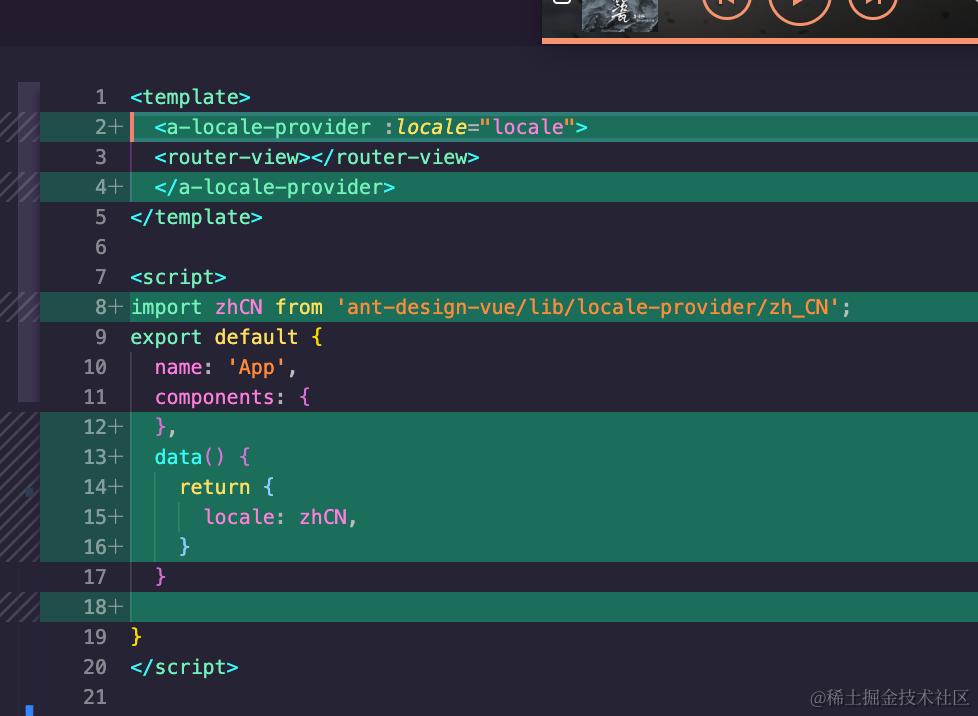The width and height of the screenshot is (978, 716).
Task: Click the 'ant-design-vue/lib/locale-provider/zh_CN' path string
Action: (x=587, y=307)
